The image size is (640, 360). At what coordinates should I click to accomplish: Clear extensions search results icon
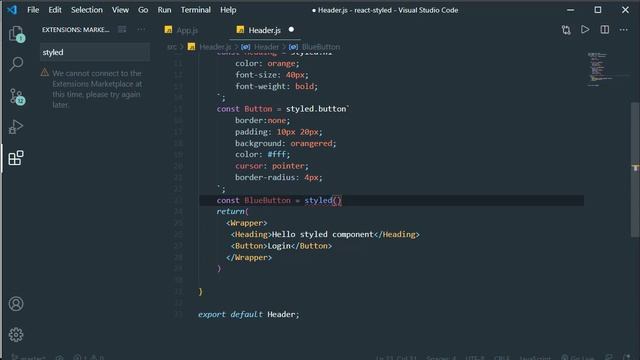click(x=122, y=29)
